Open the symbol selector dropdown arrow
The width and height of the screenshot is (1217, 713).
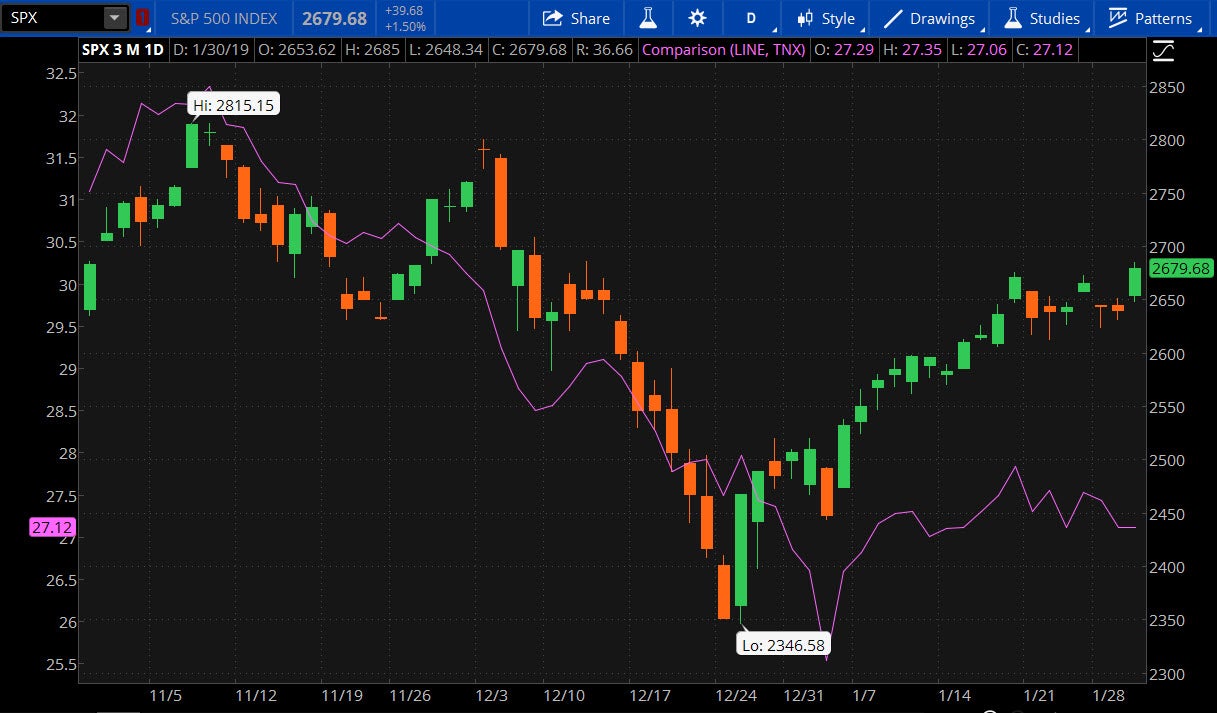pyautogui.click(x=116, y=18)
